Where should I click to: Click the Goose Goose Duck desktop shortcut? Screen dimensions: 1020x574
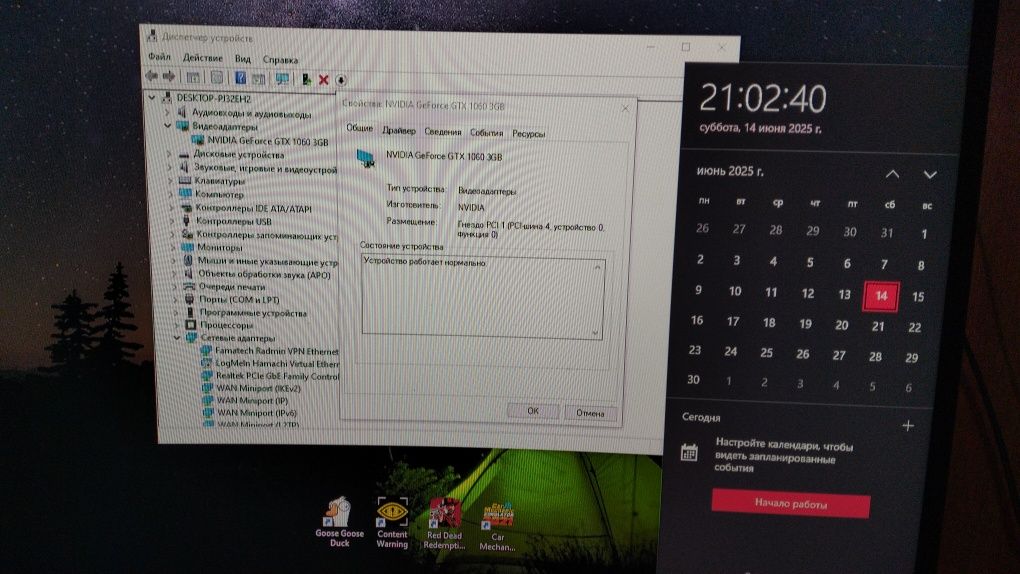click(339, 522)
